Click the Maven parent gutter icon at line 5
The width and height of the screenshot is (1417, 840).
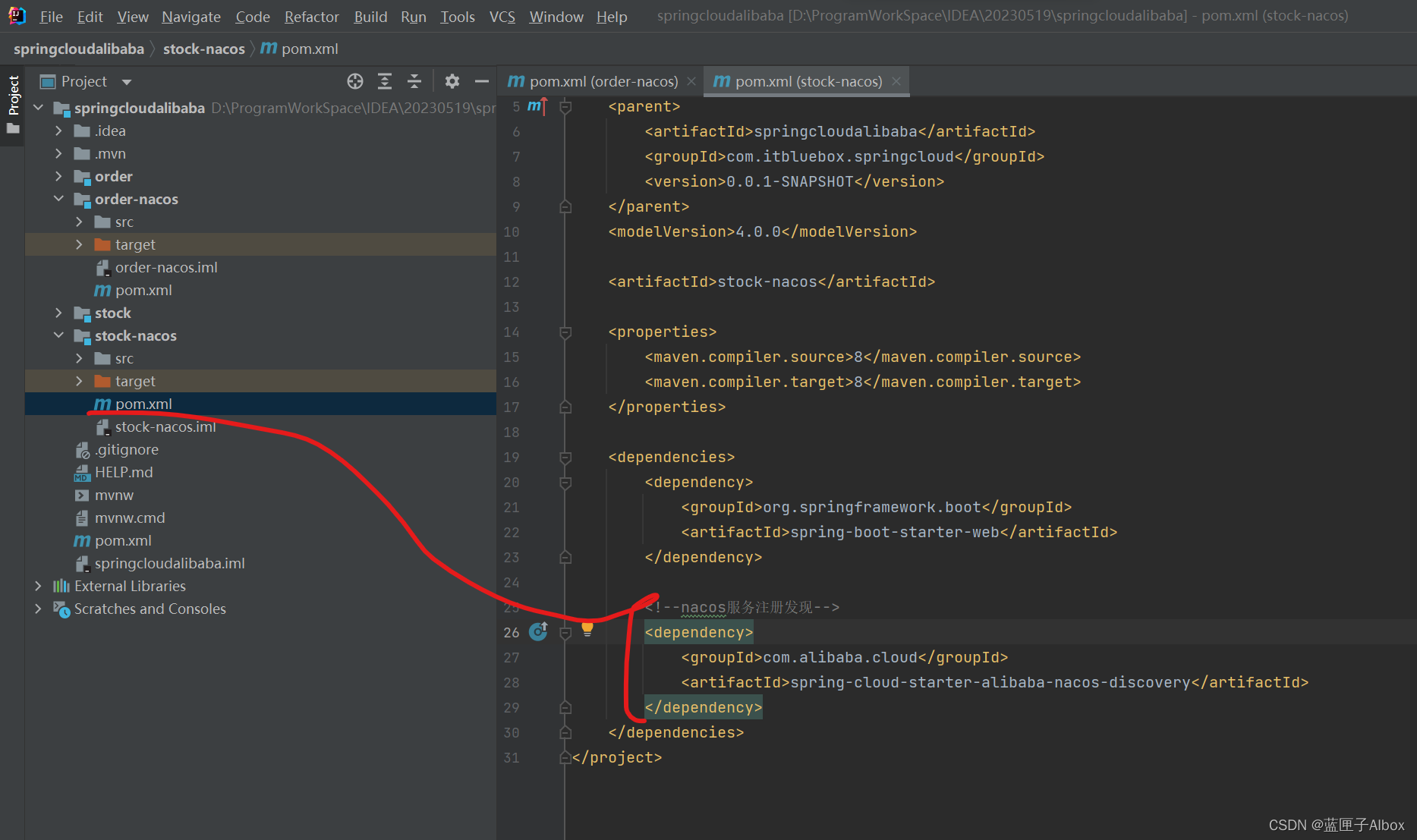(x=537, y=106)
